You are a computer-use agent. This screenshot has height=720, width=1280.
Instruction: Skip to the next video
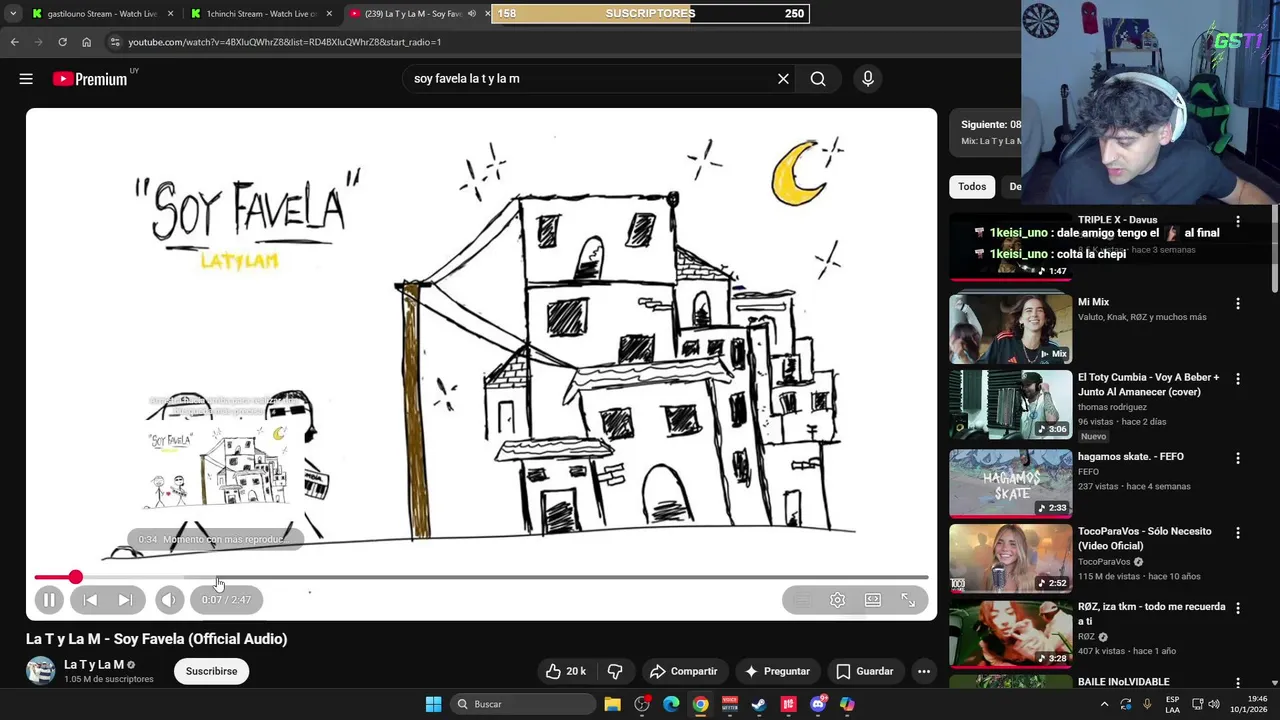(x=125, y=600)
